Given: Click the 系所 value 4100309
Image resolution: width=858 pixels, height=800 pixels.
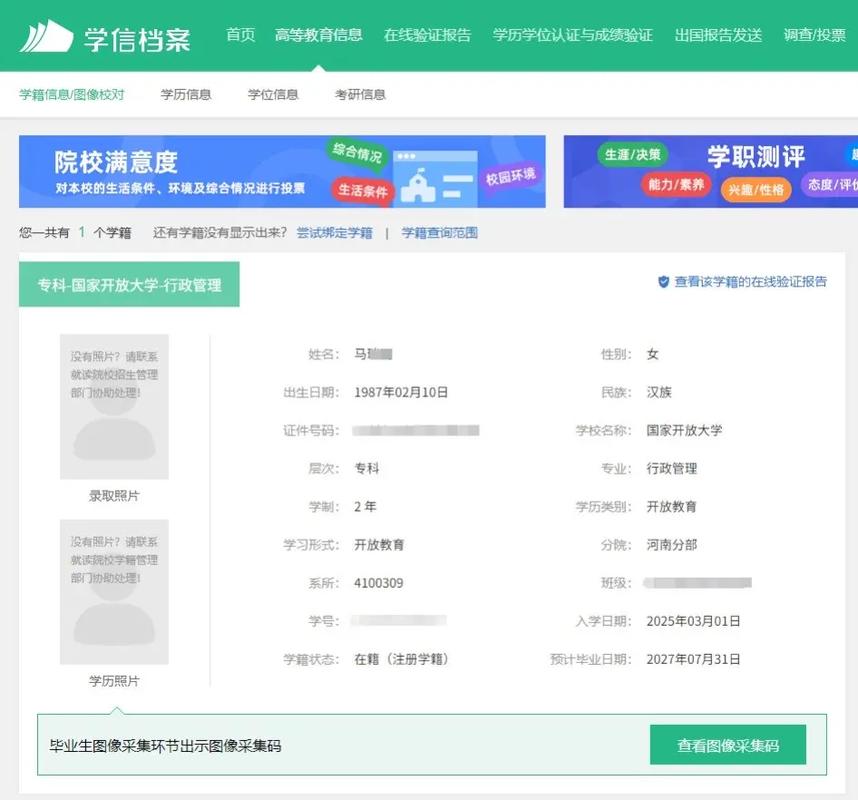Looking at the screenshot, I should [379, 583].
